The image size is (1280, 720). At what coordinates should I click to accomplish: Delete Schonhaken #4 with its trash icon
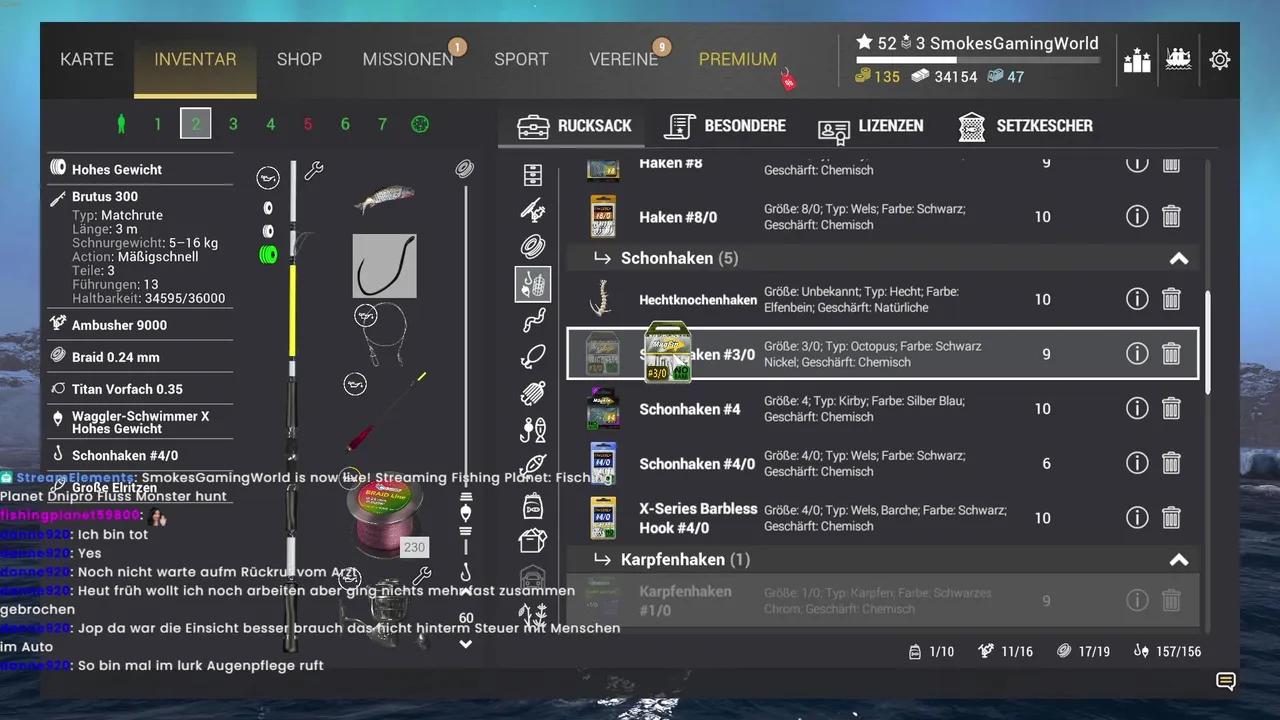pos(1171,408)
